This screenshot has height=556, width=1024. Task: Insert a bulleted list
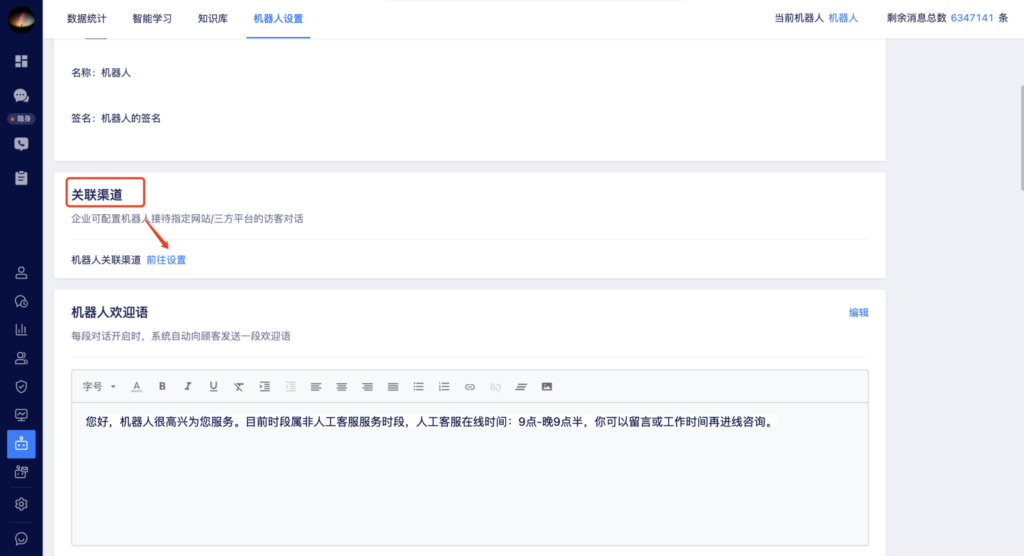tap(419, 387)
